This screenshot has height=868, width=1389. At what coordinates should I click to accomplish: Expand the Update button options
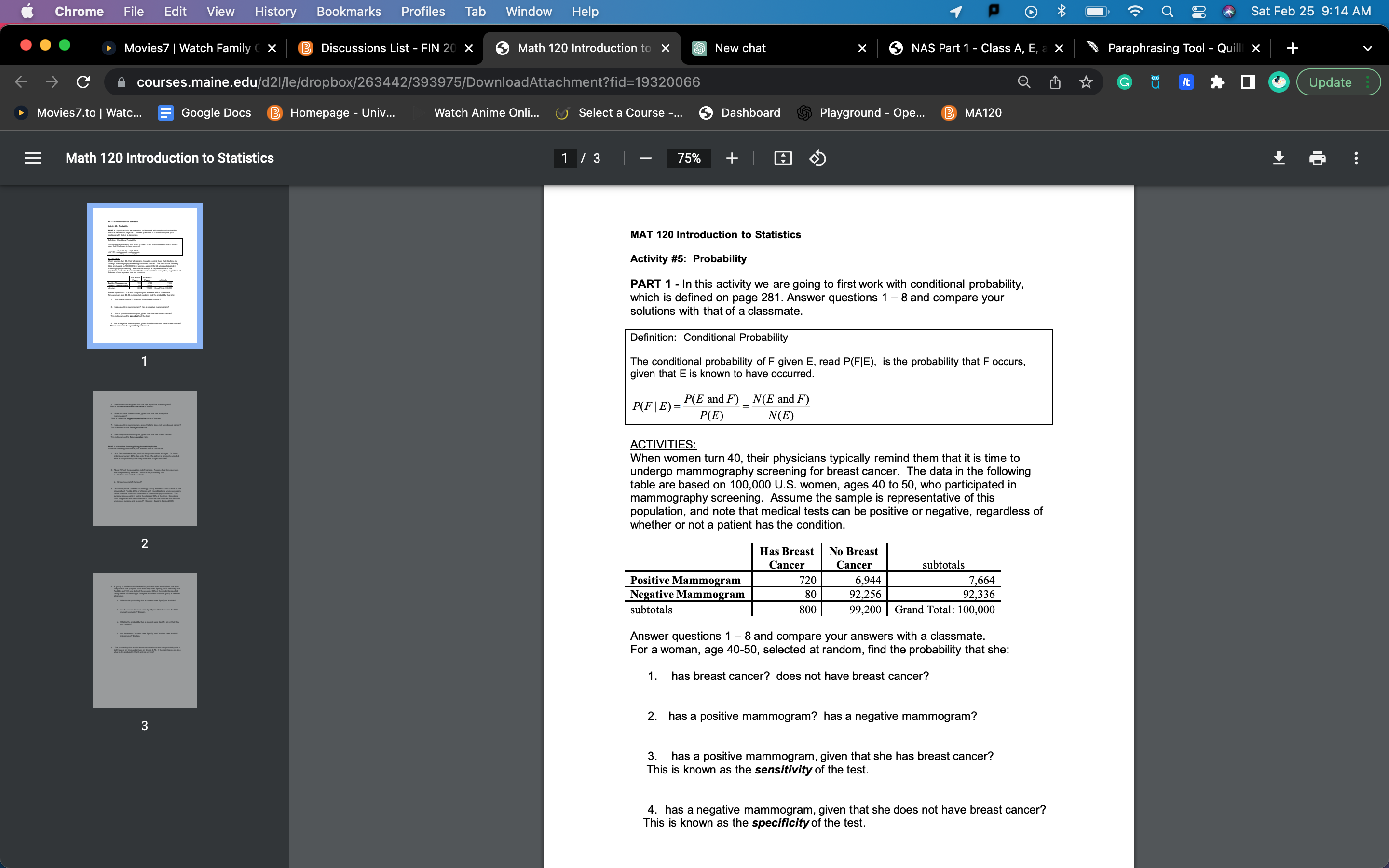tap(1368, 82)
